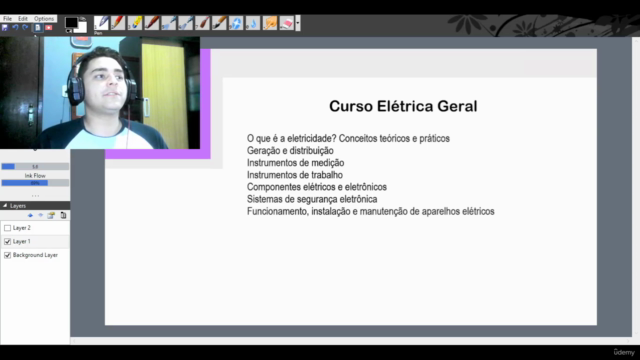Select the water drop blur tool
Screen dimensions: 640x360
[253, 23]
